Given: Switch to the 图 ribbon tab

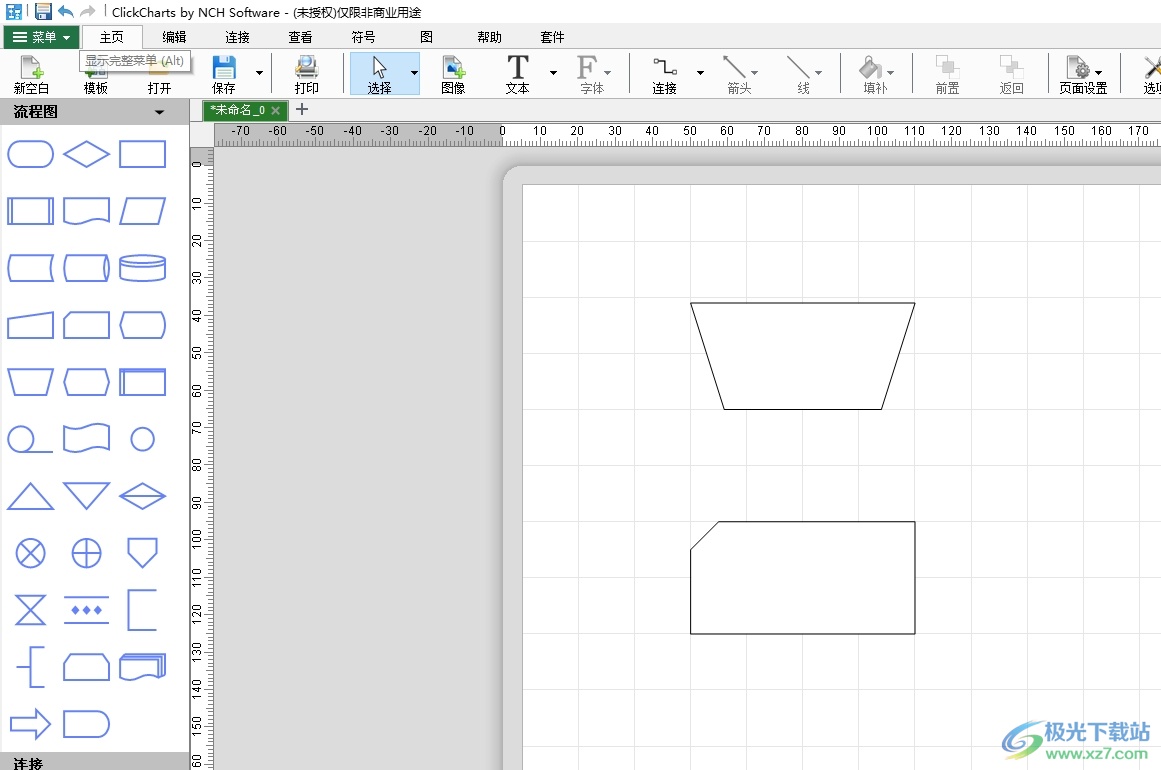Looking at the screenshot, I should [x=426, y=37].
